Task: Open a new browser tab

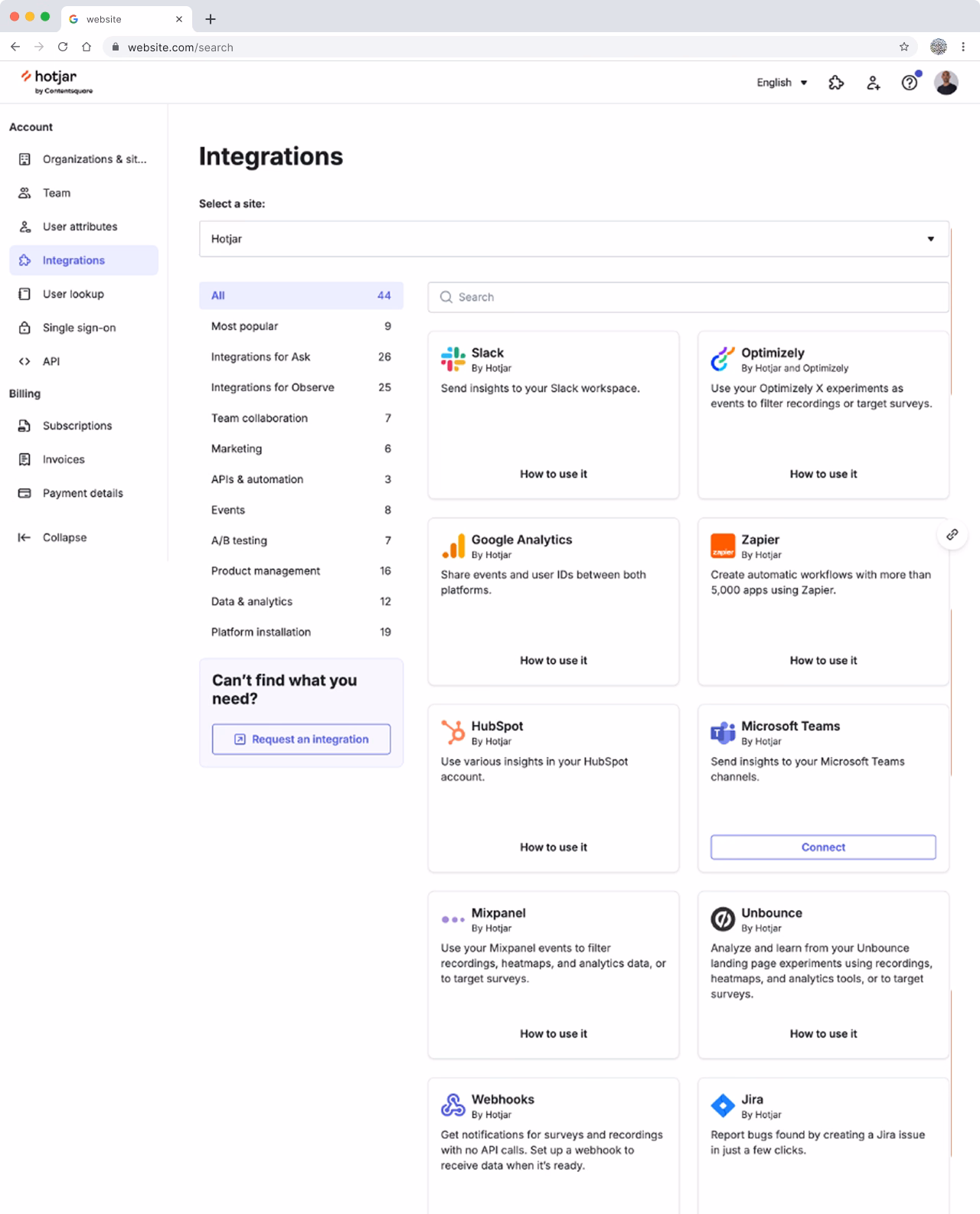Action: pos(211,19)
